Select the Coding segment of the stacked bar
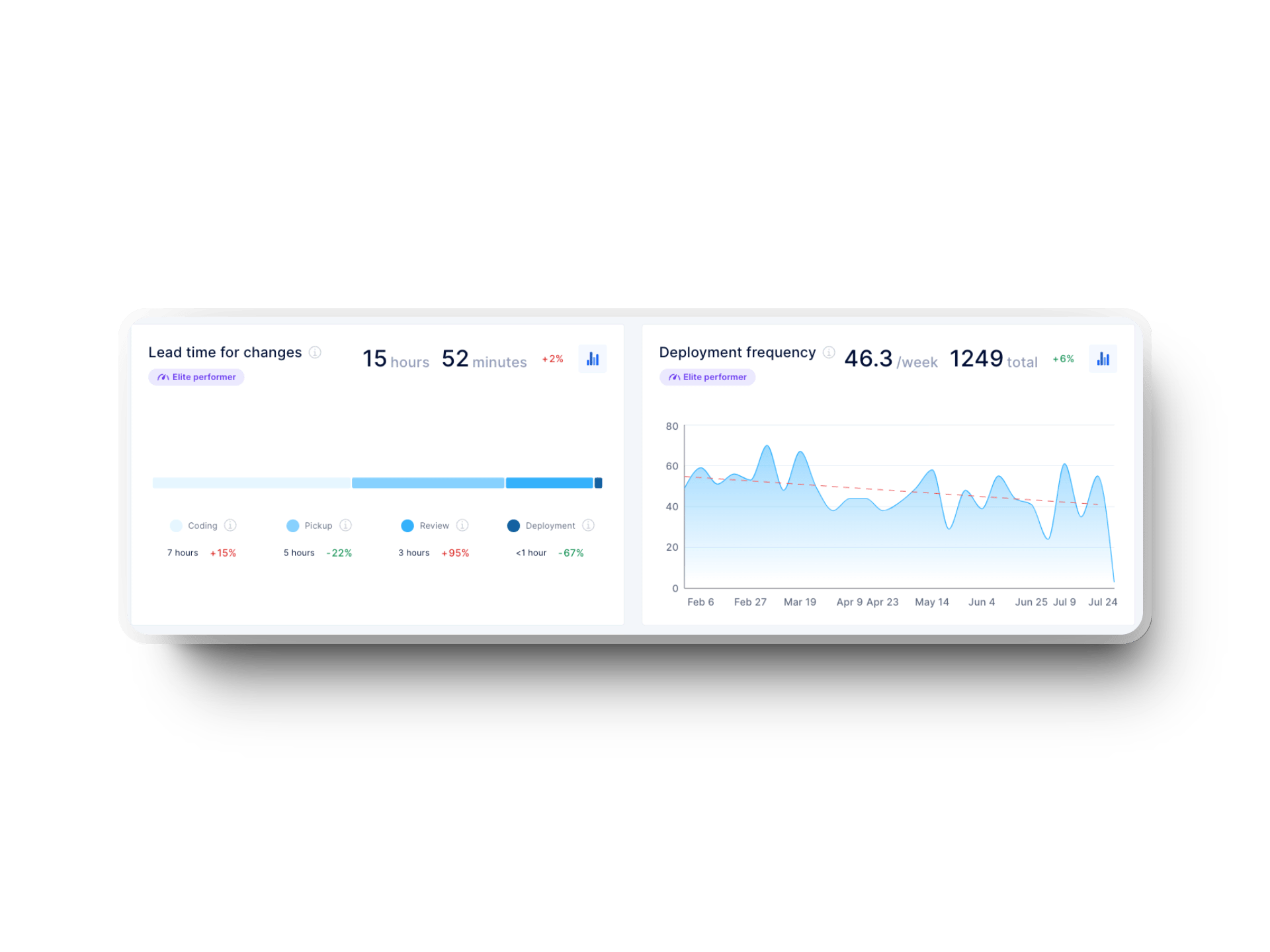 pos(250,483)
